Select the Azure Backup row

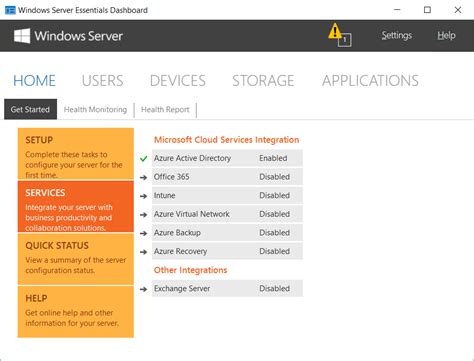point(227,233)
